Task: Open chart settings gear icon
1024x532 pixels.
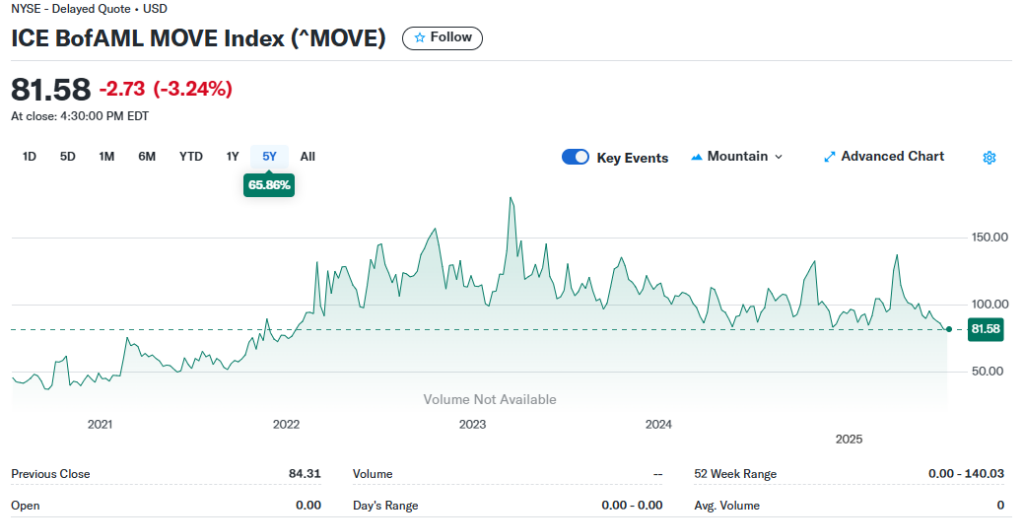Action: click(x=989, y=157)
